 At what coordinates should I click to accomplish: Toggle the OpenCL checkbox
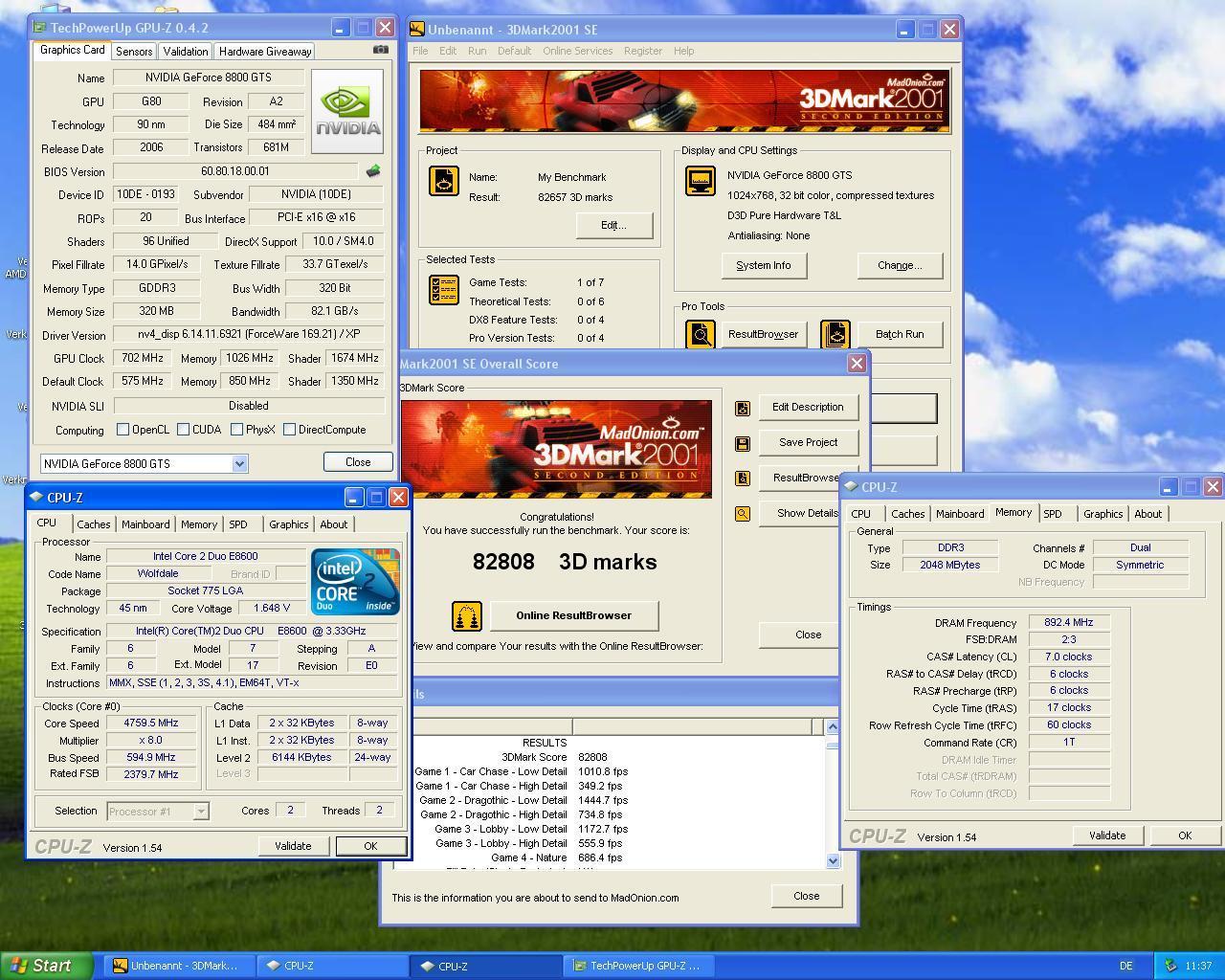122,430
